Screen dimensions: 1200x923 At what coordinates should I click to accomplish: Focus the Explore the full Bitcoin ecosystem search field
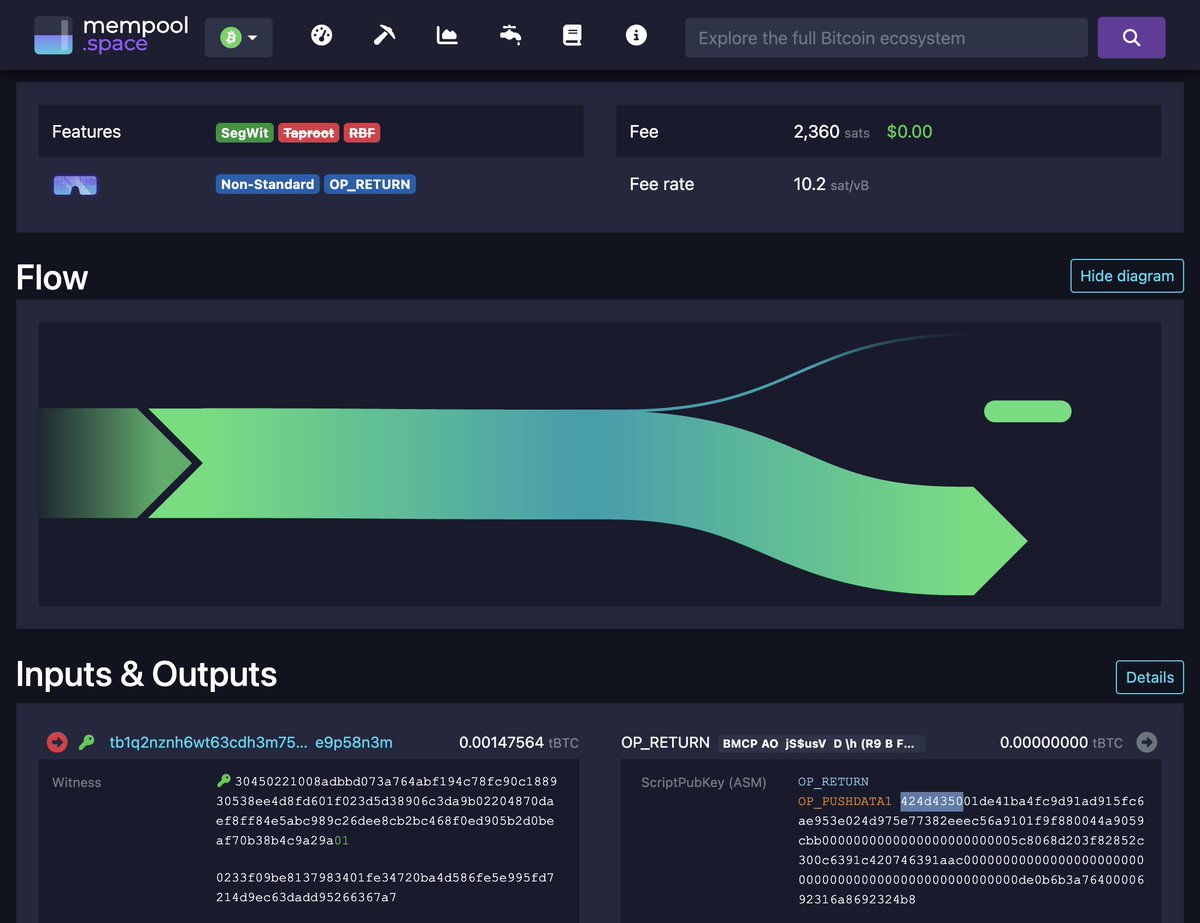click(886, 38)
